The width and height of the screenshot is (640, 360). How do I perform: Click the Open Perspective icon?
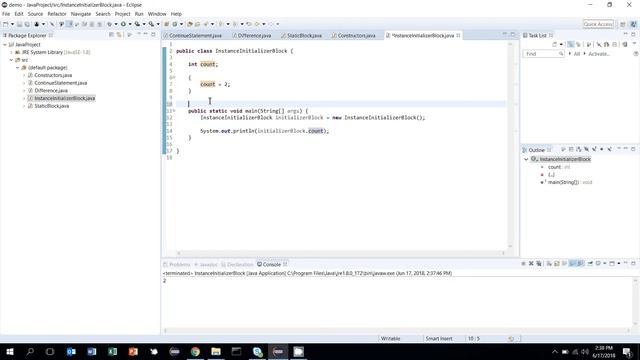tap(623, 24)
